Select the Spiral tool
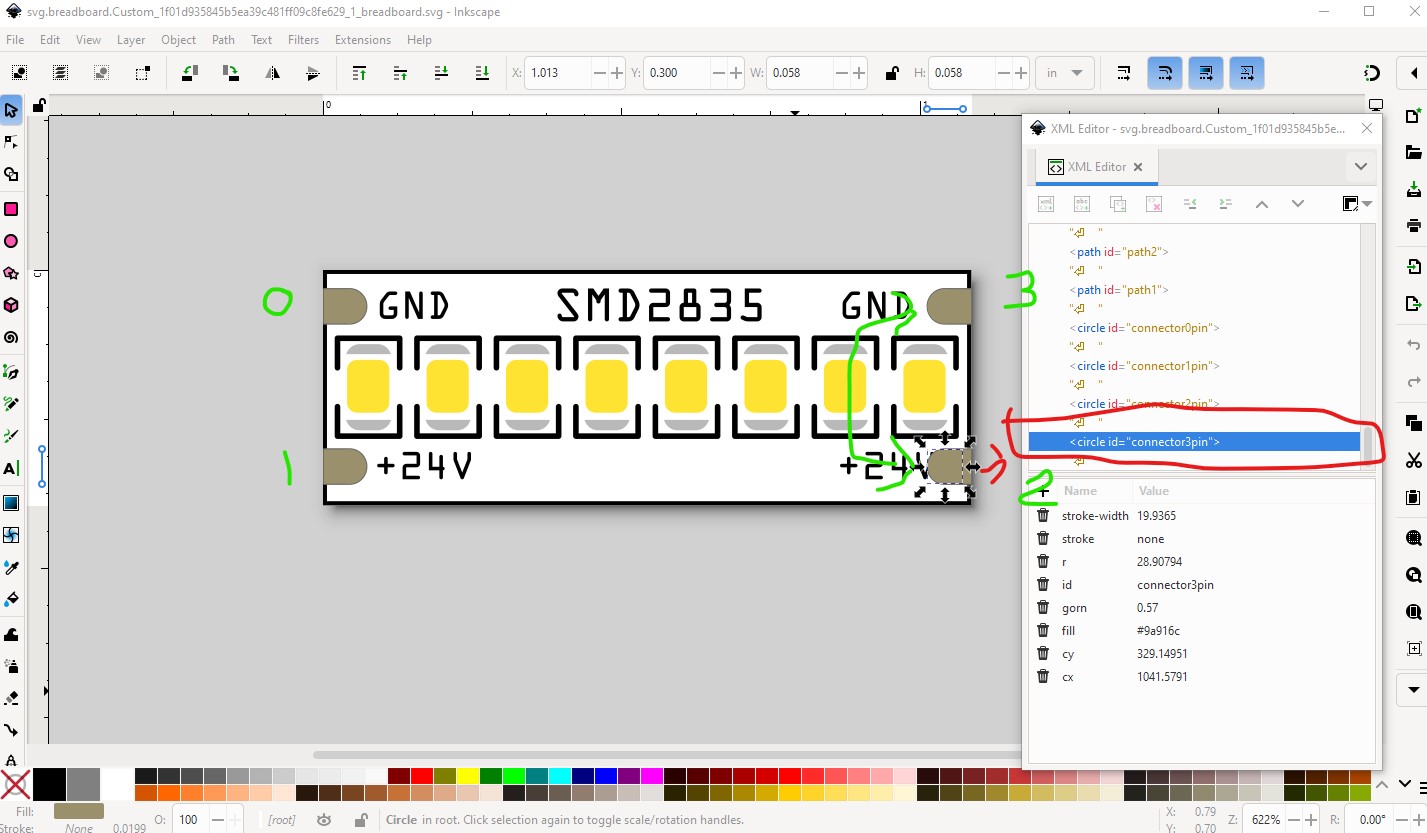Image resolution: width=1427 pixels, height=833 pixels. [11, 338]
